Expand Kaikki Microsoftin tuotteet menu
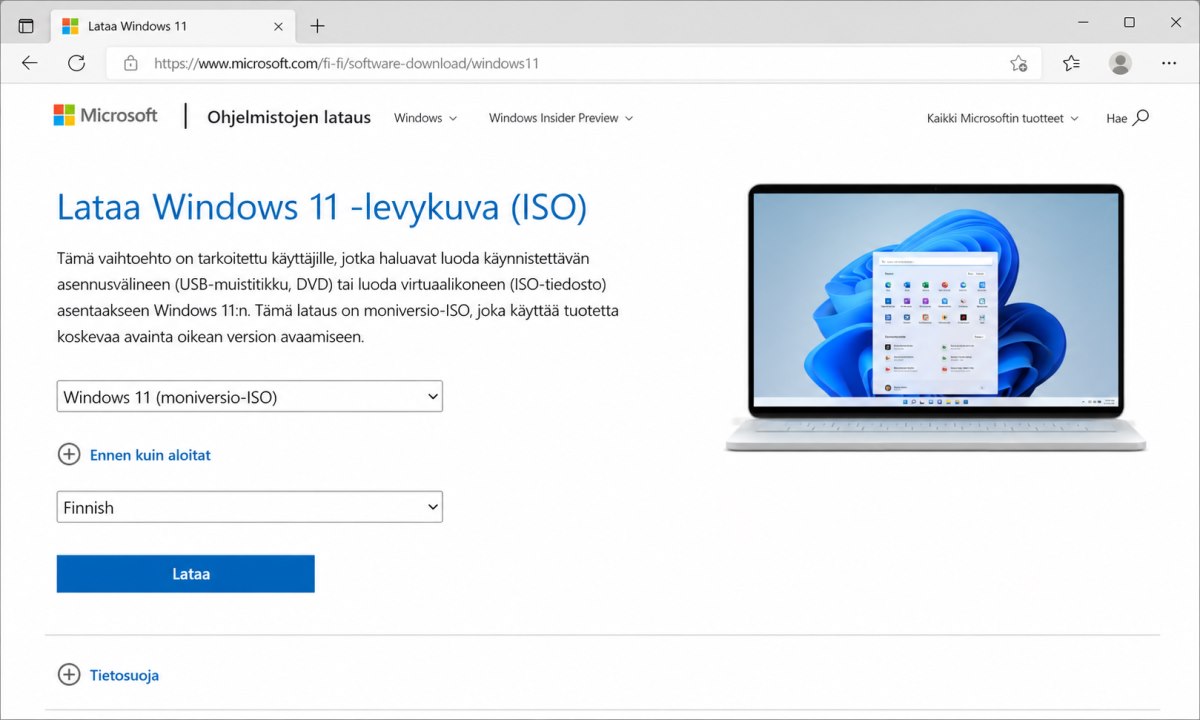Screen dimensions: 1200x720 (x=1003, y=118)
